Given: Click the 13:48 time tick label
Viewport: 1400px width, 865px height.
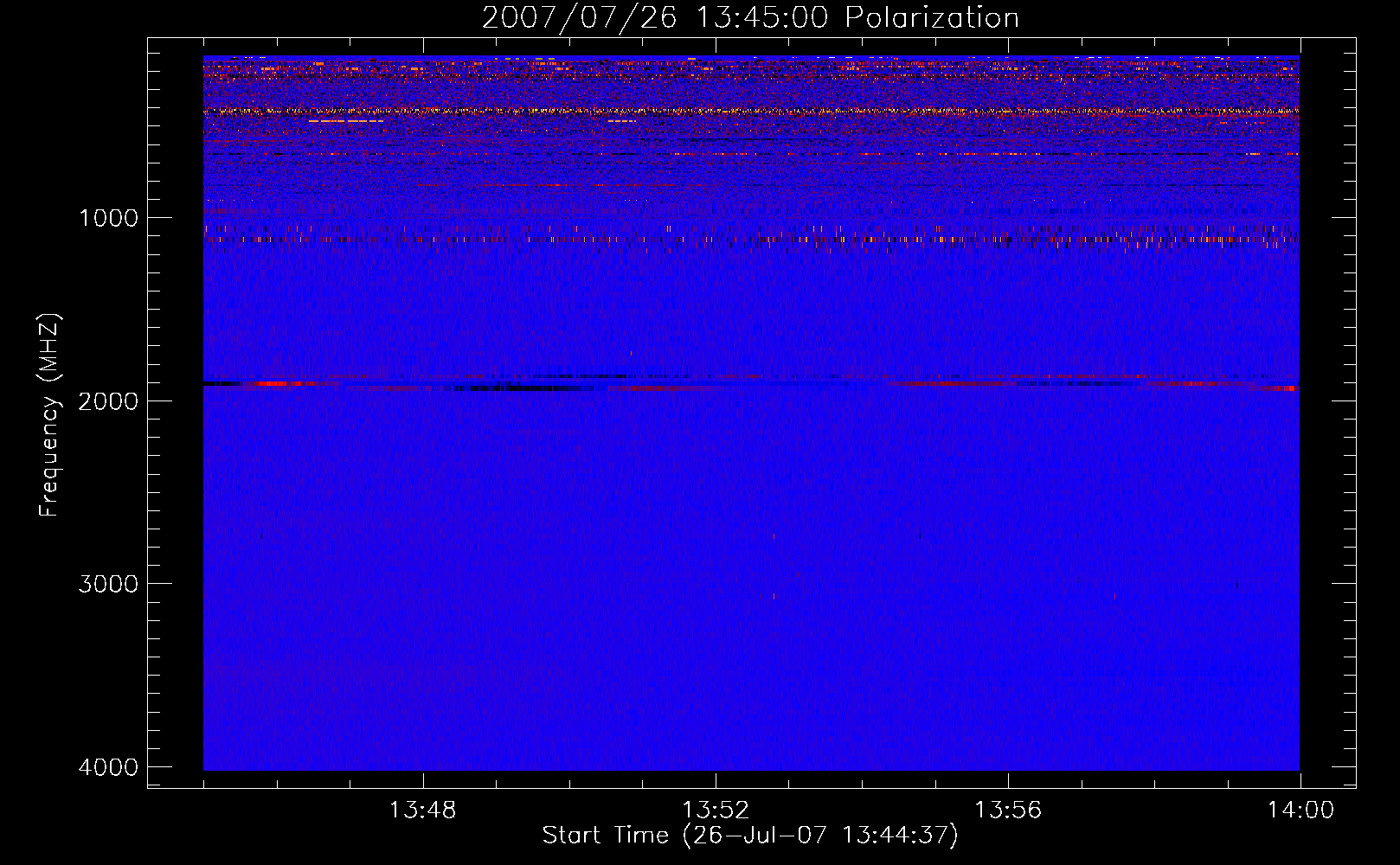Looking at the screenshot, I should coord(423,811).
